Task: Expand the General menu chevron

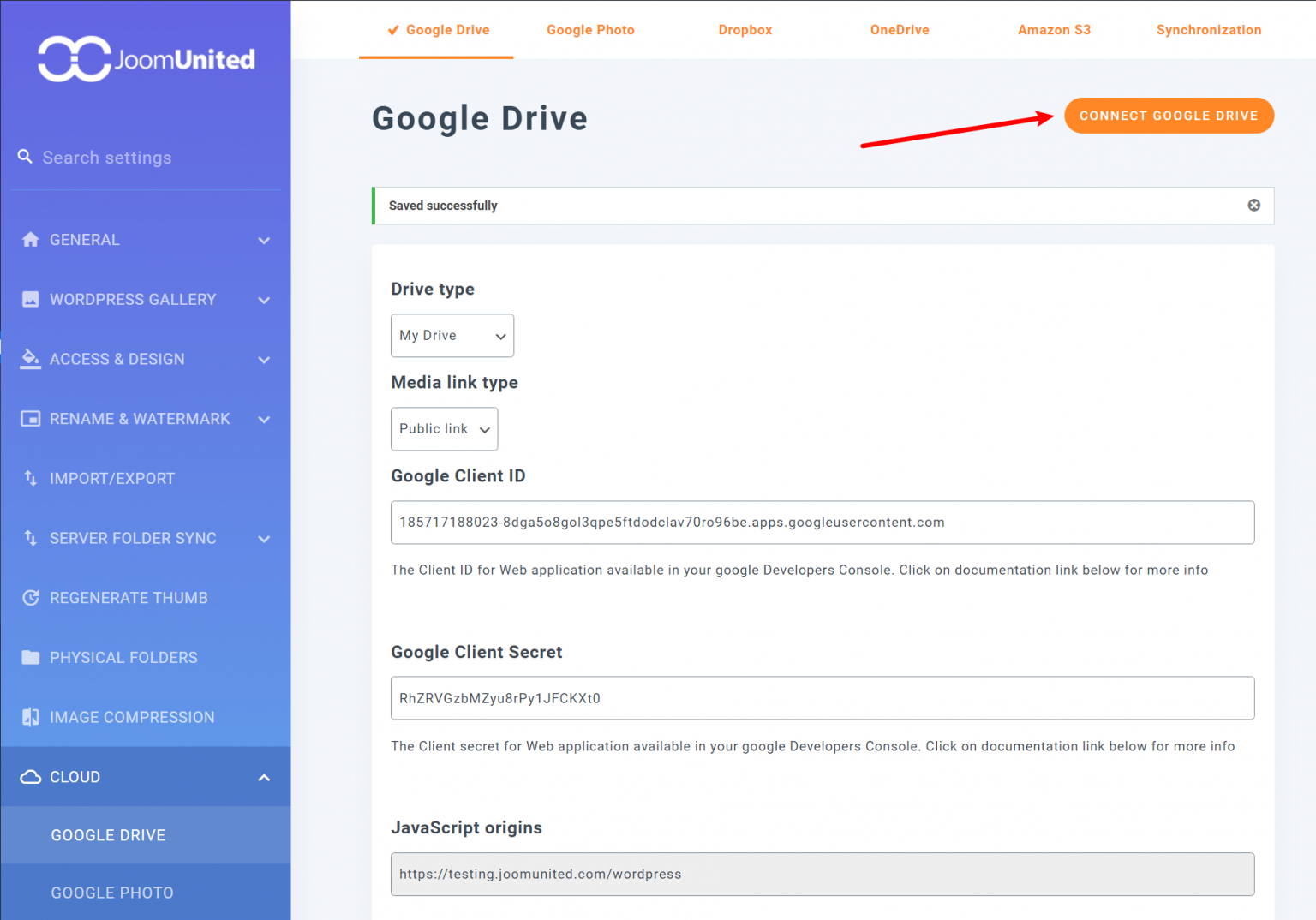Action: (x=264, y=241)
